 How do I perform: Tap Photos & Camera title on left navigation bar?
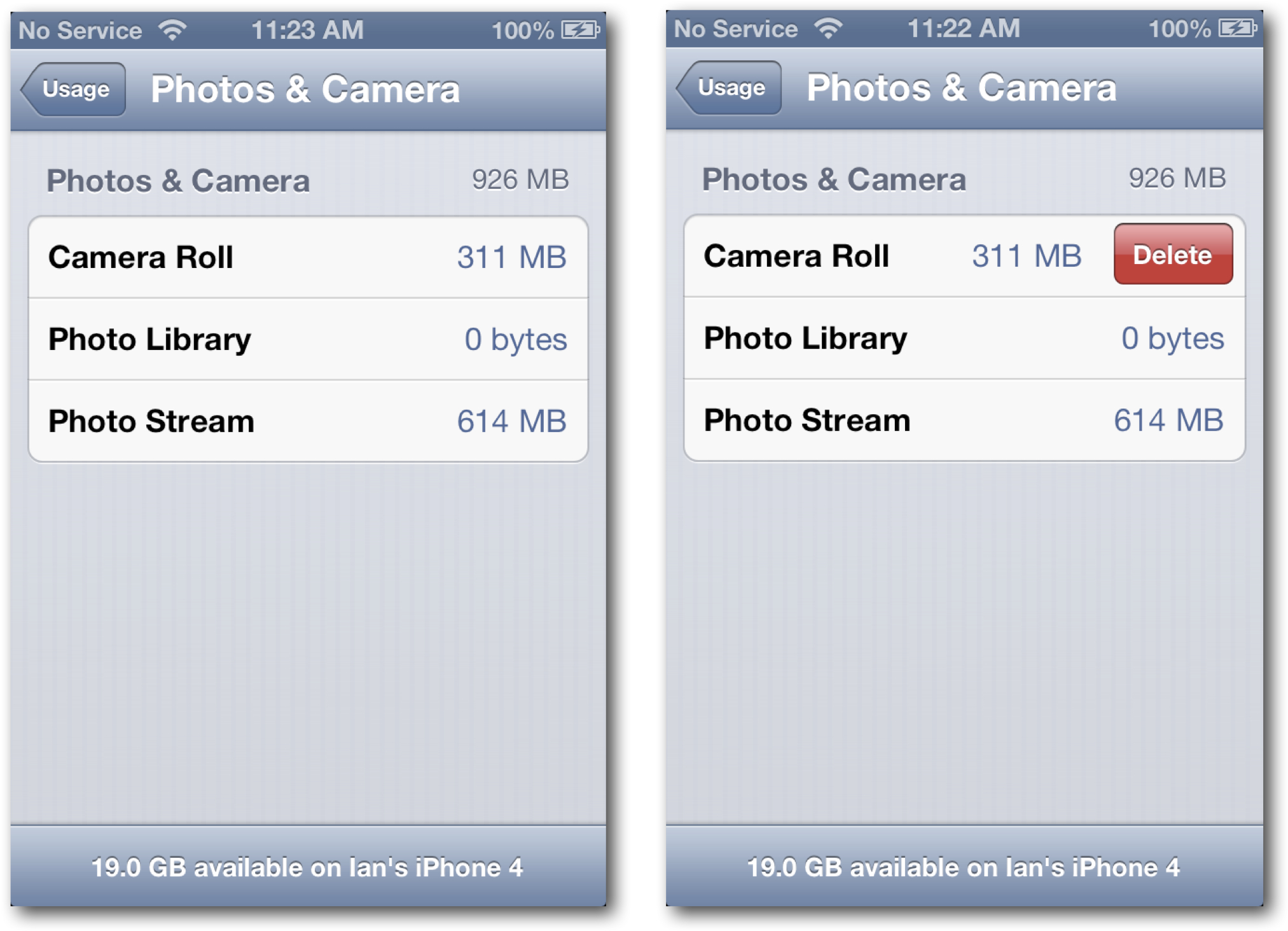coord(305,89)
